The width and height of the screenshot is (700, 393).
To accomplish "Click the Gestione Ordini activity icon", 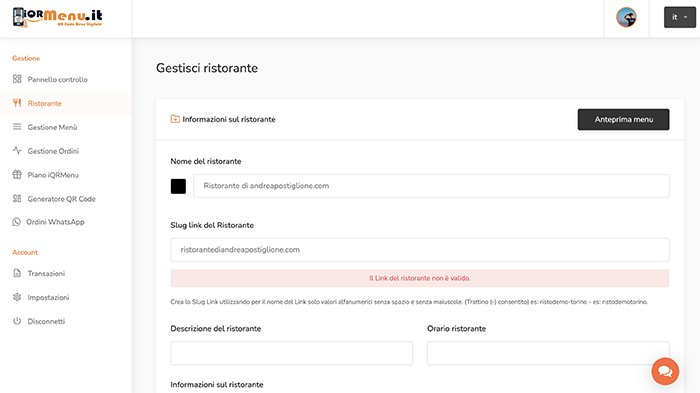I will pyautogui.click(x=17, y=151).
